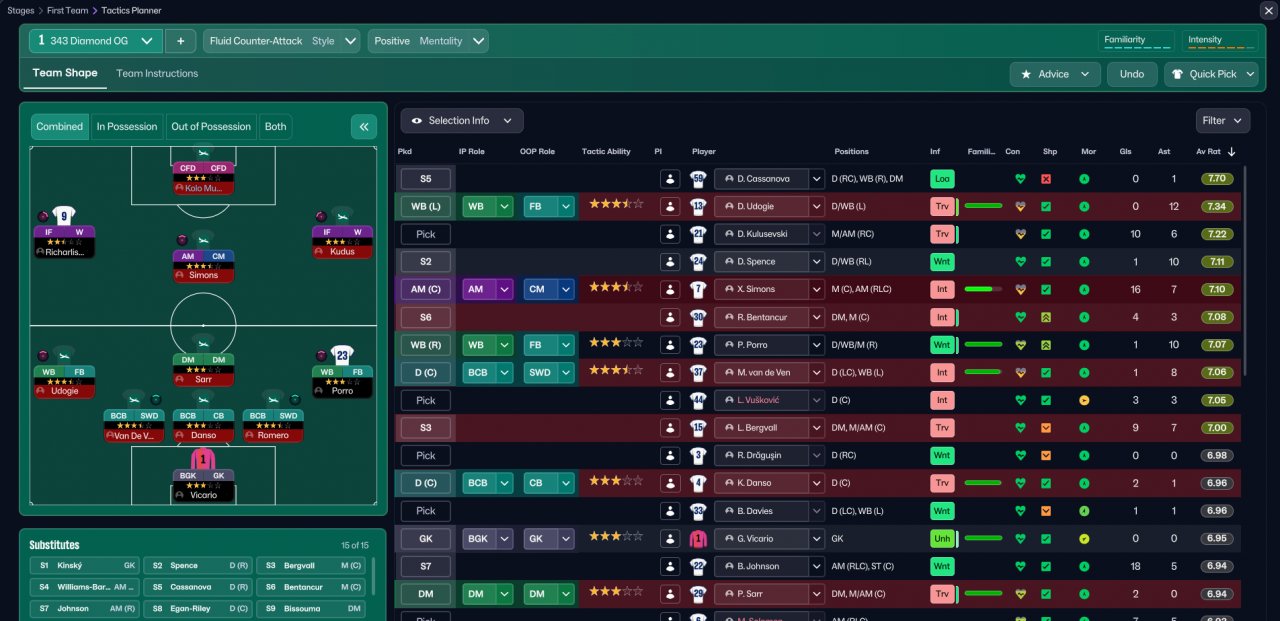Click condition heart icon for D. Cassanova
This screenshot has width=1280, height=621.
1020,179
